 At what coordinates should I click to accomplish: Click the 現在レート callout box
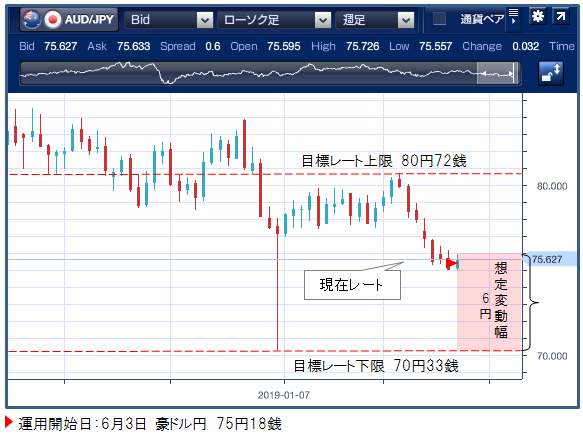pos(352,285)
